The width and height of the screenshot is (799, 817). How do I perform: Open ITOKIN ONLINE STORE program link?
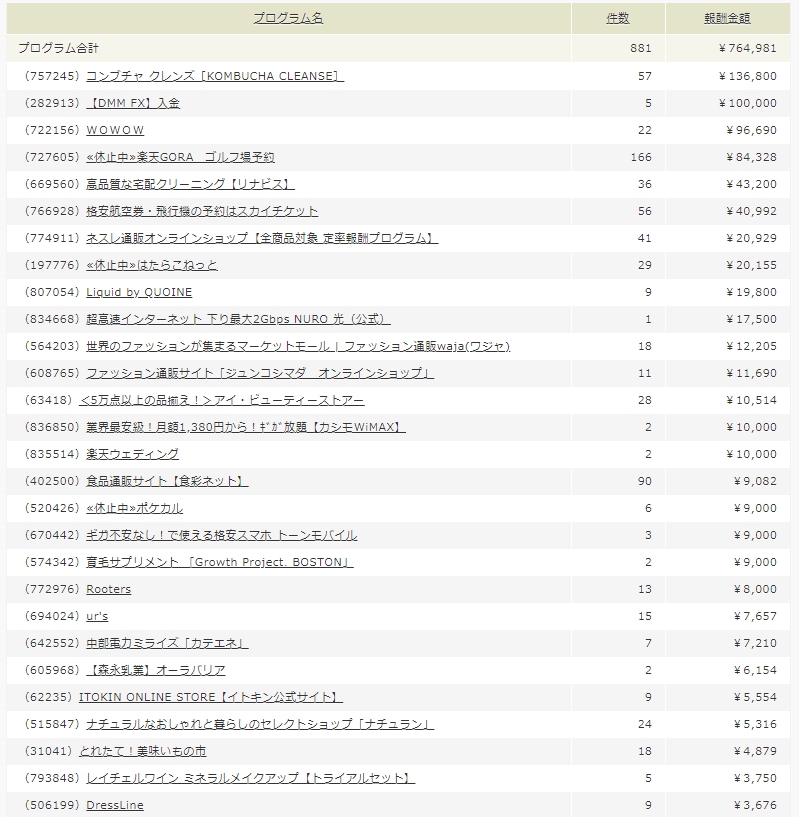tap(211, 698)
